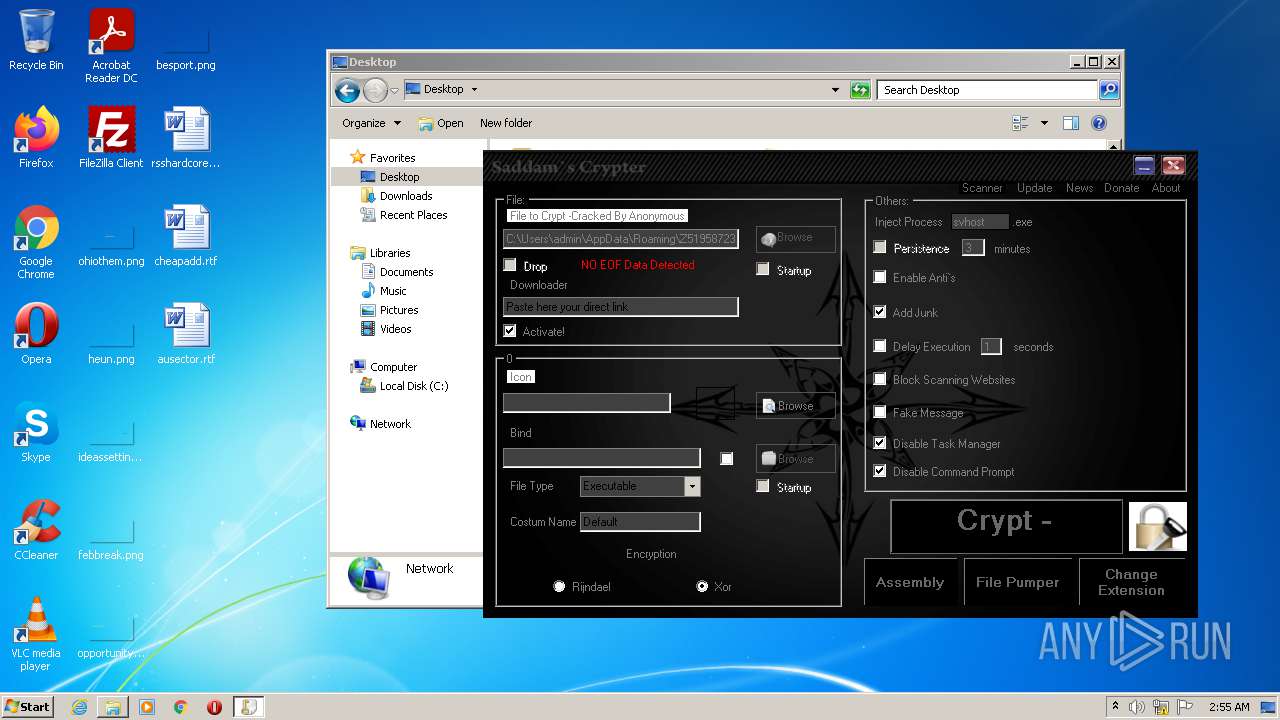The height and width of the screenshot is (720, 1280).
Task: Uncheck Disable Command Prompt
Action: [880, 471]
